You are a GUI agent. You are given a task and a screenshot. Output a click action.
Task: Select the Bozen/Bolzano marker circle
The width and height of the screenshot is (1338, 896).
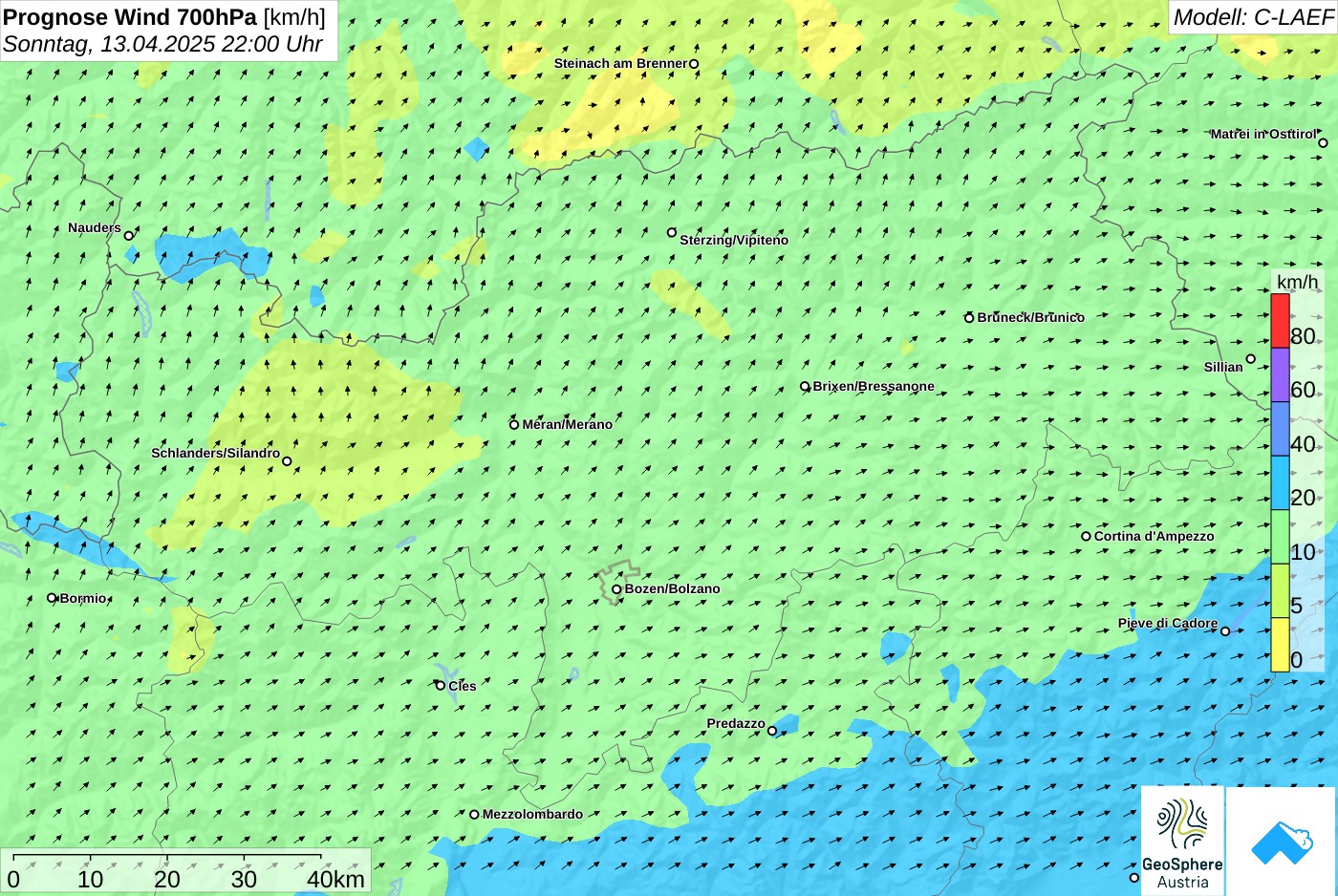tap(616, 589)
